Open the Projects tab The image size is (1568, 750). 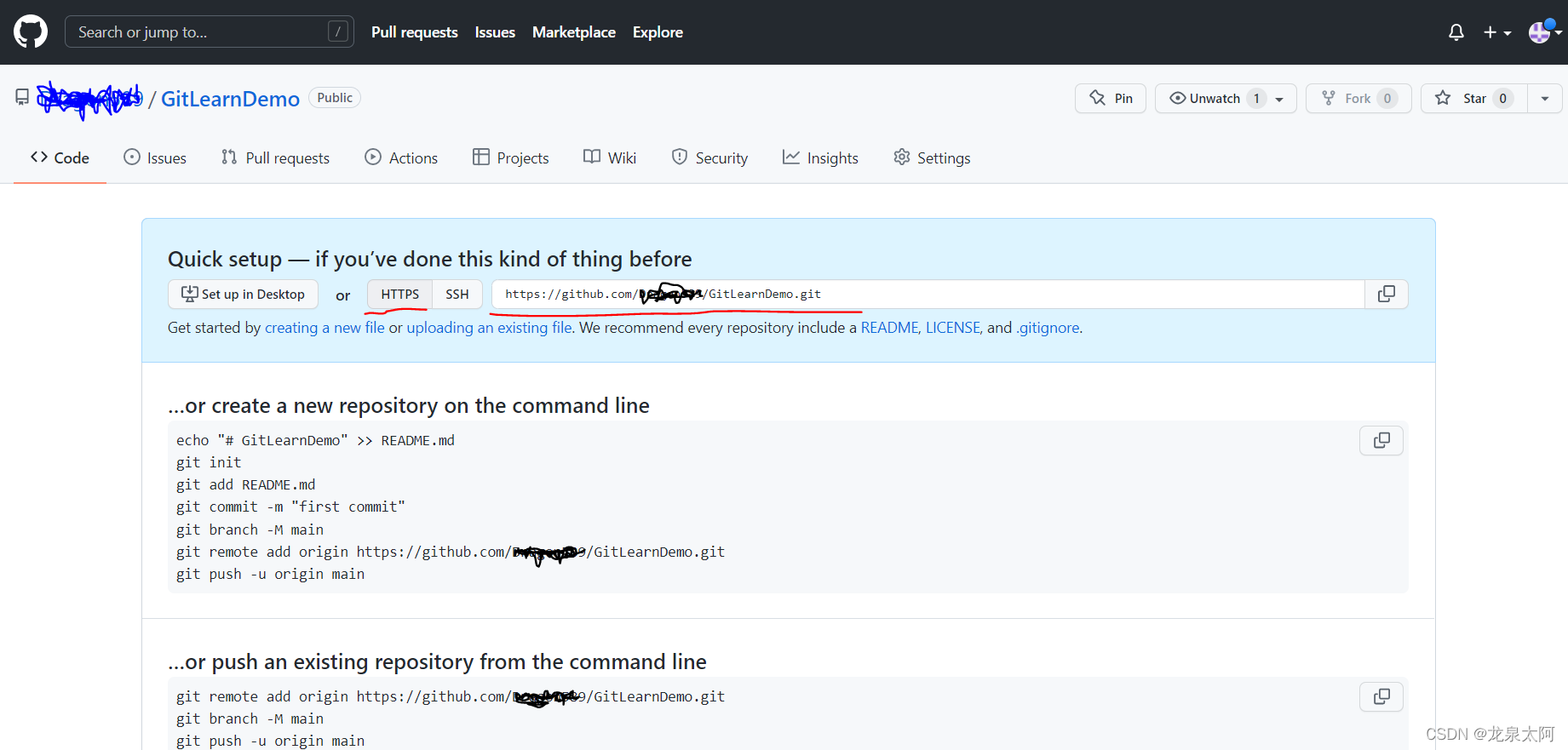(x=511, y=157)
